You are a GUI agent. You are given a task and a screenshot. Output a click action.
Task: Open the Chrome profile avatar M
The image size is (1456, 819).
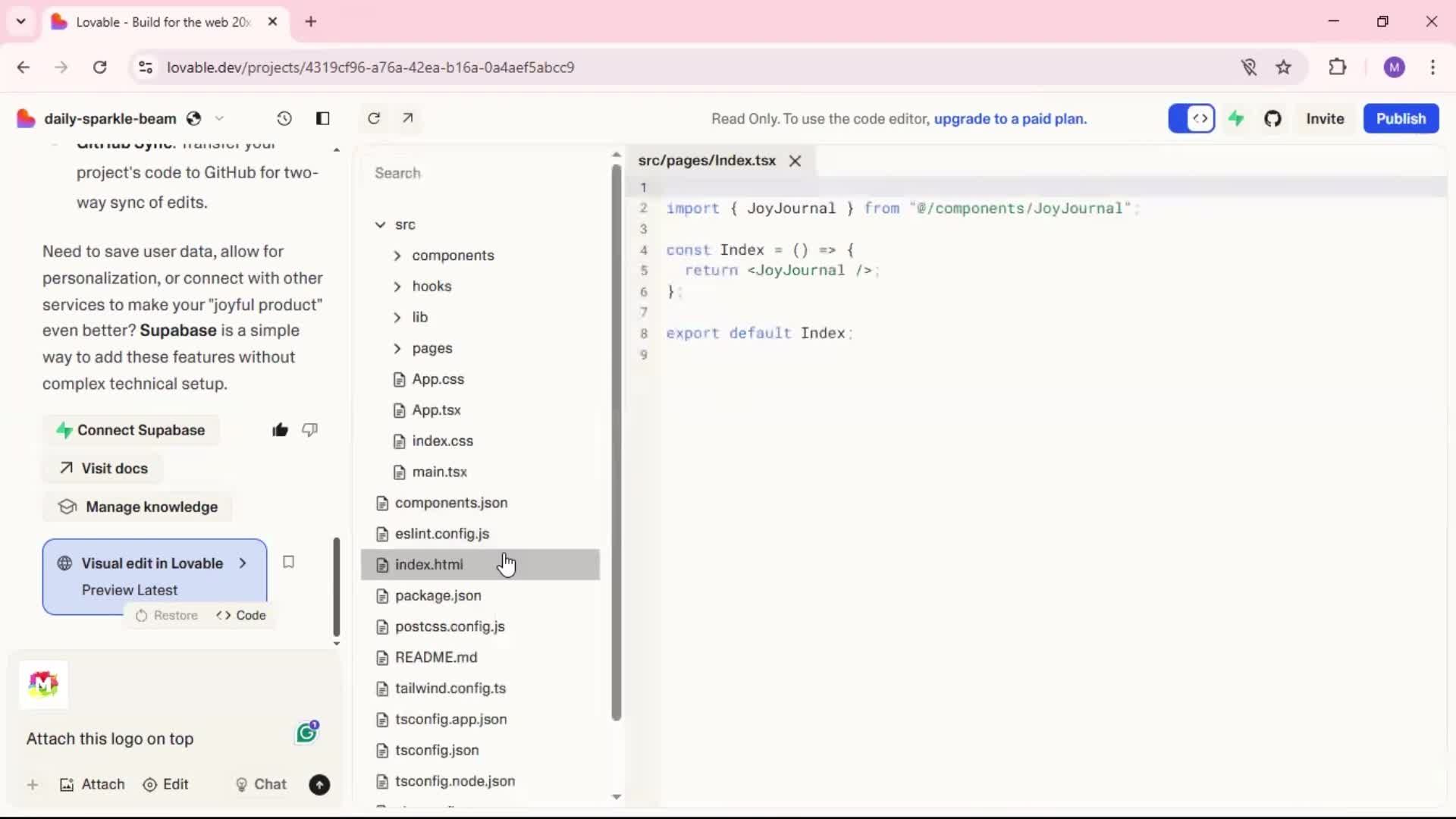1394,67
